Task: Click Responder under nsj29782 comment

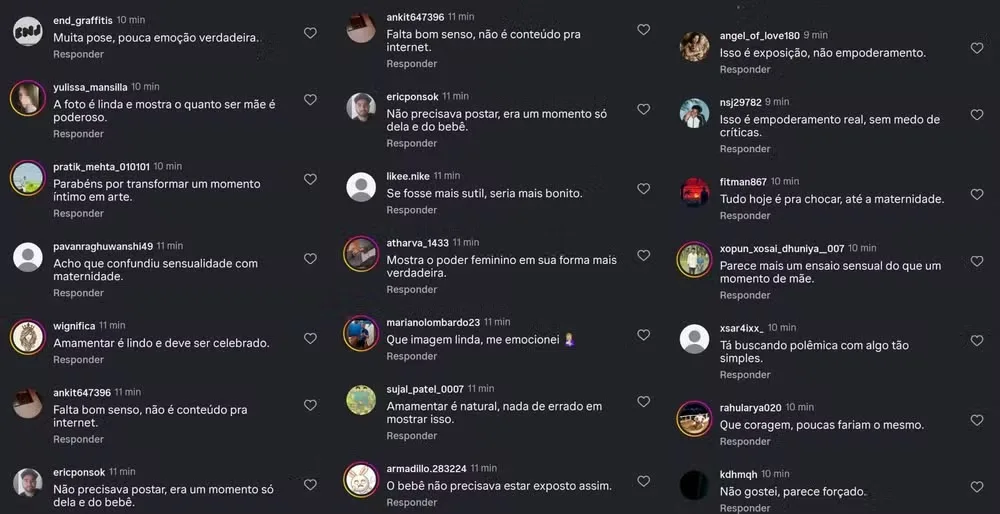Action: (x=745, y=149)
